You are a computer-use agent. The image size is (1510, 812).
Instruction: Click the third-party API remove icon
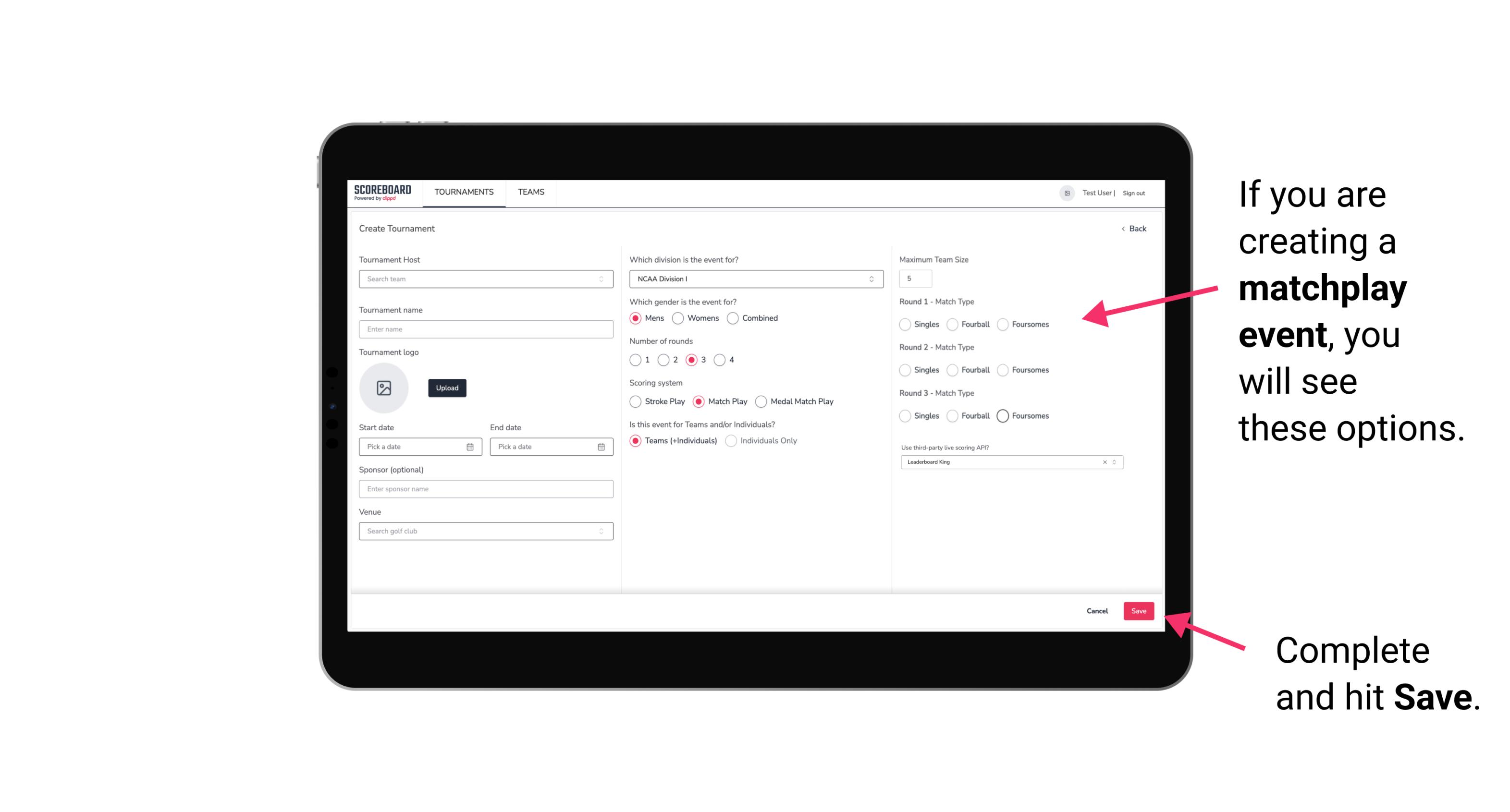tap(1105, 462)
